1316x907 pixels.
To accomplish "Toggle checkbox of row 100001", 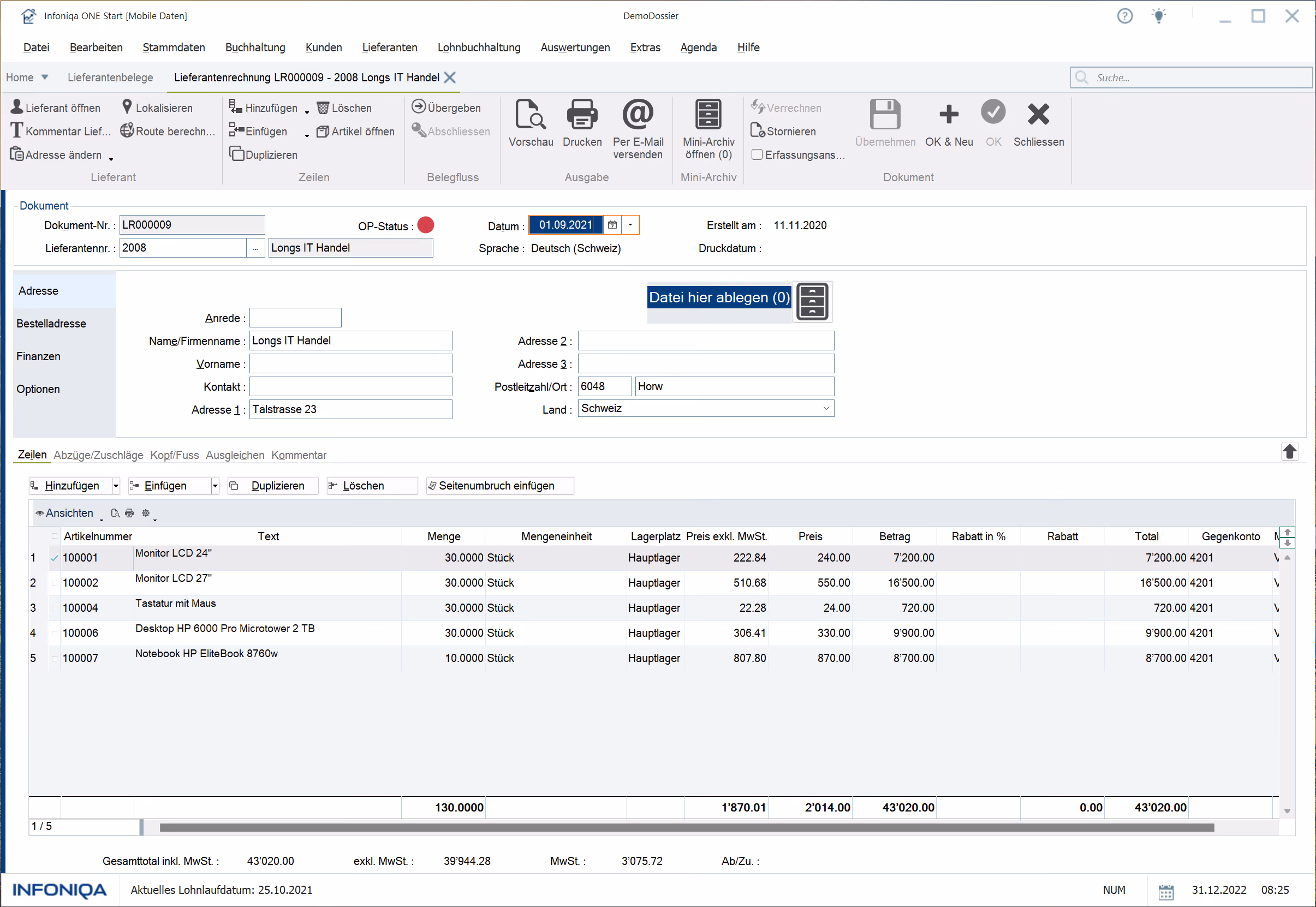I will [x=55, y=558].
